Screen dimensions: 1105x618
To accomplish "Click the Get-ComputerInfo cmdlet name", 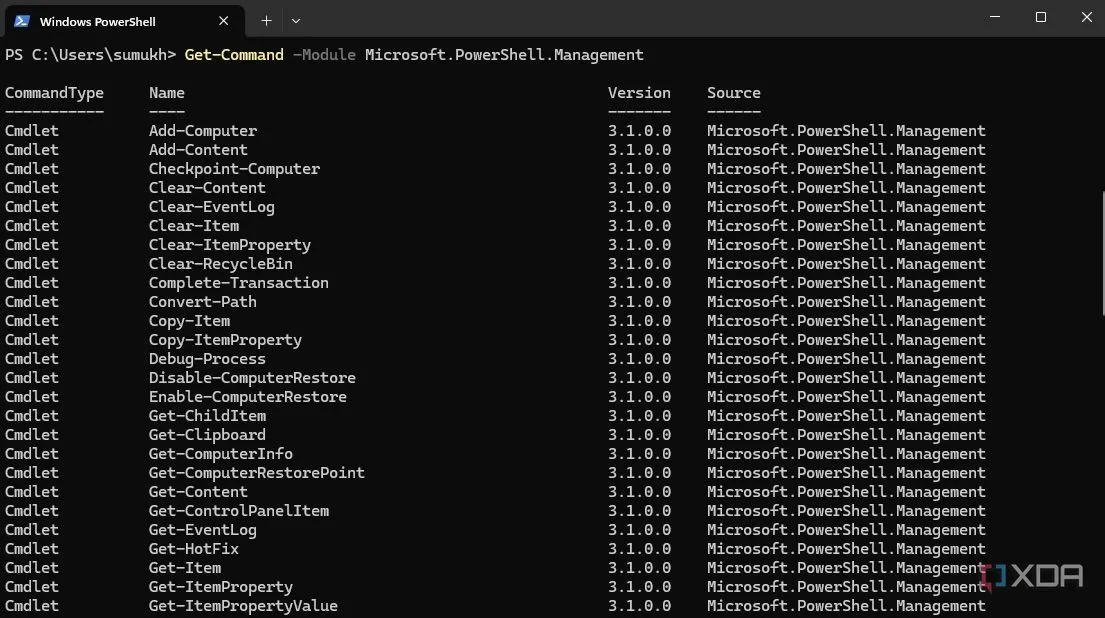I will tap(221, 455).
